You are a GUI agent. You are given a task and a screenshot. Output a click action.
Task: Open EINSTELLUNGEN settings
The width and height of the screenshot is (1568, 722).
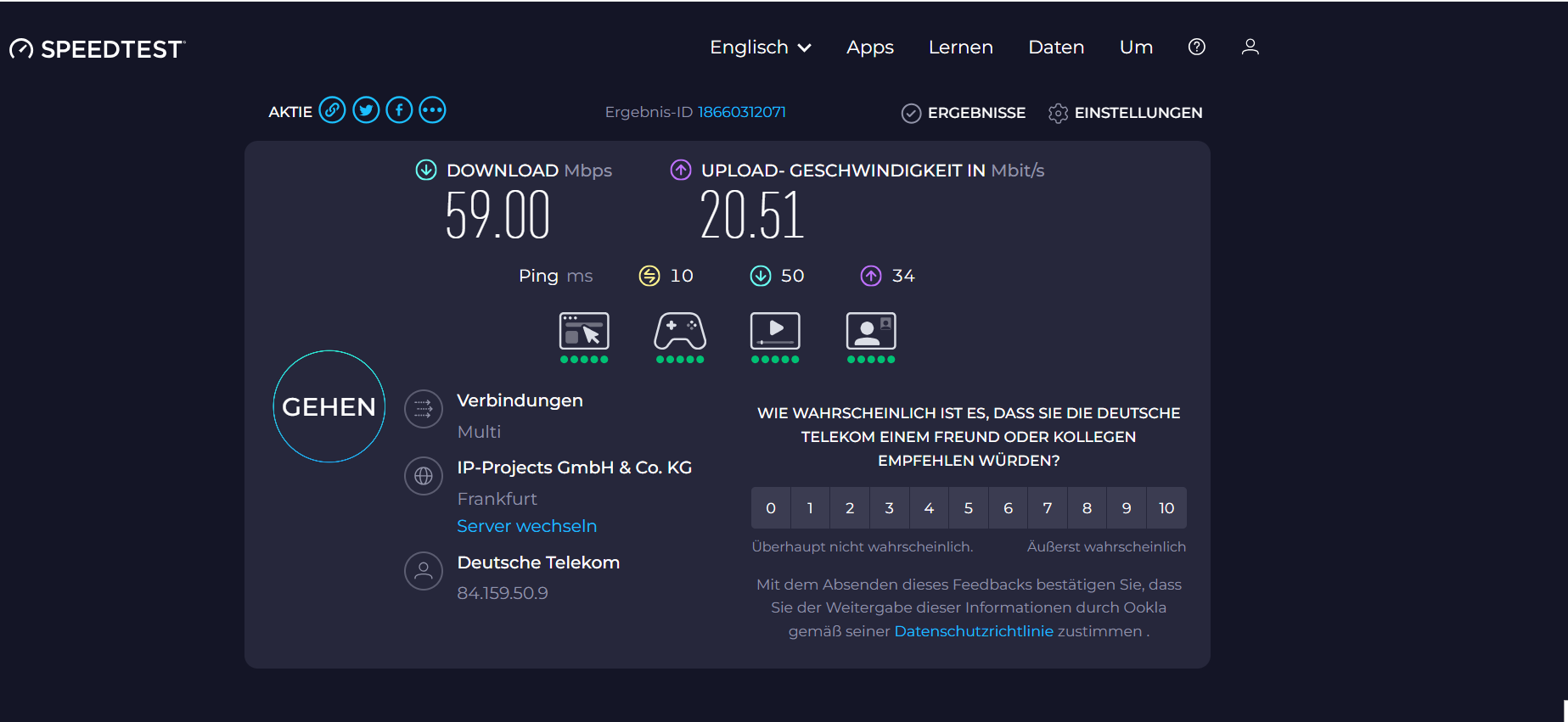(x=1126, y=113)
